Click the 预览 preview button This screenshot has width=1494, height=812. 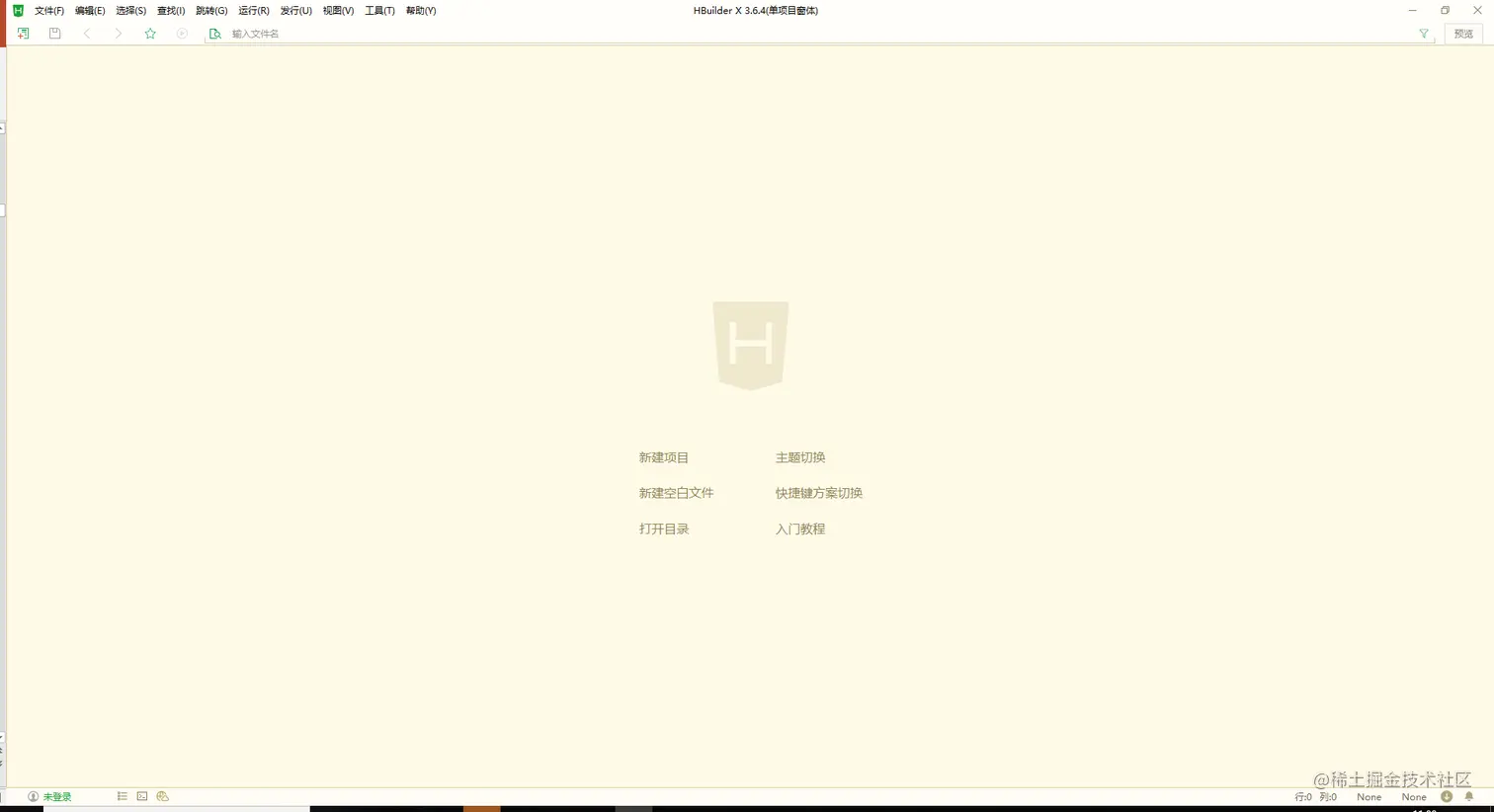1463,34
